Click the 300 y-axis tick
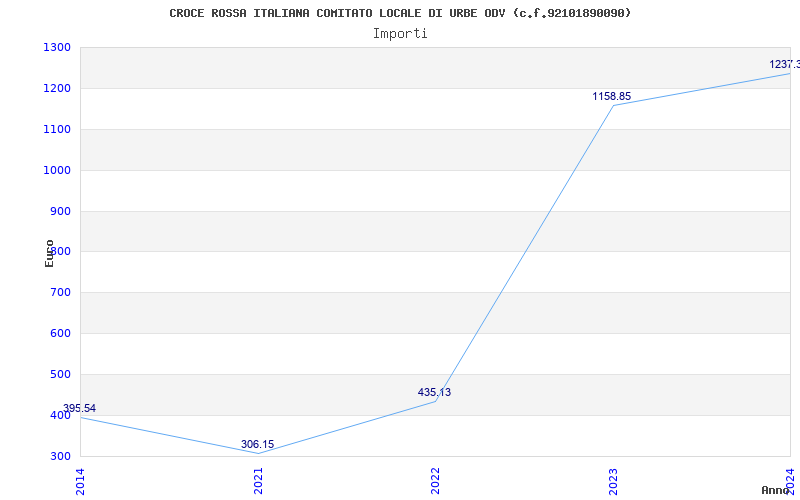Screen dimensions: 800x500 pyautogui.click(x=61, y=456)
